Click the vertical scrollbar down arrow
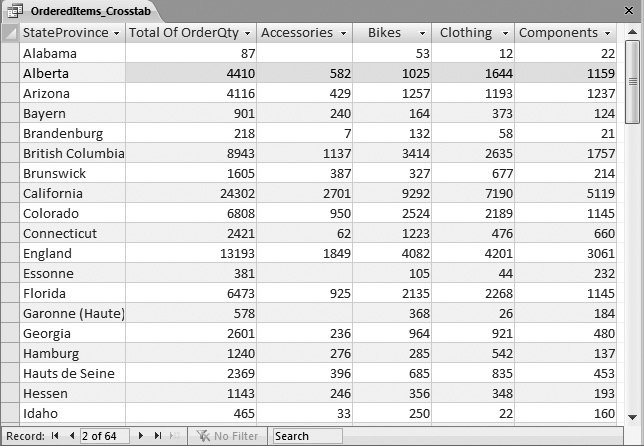This screenshot has height=446, width=644. (632, 417)
